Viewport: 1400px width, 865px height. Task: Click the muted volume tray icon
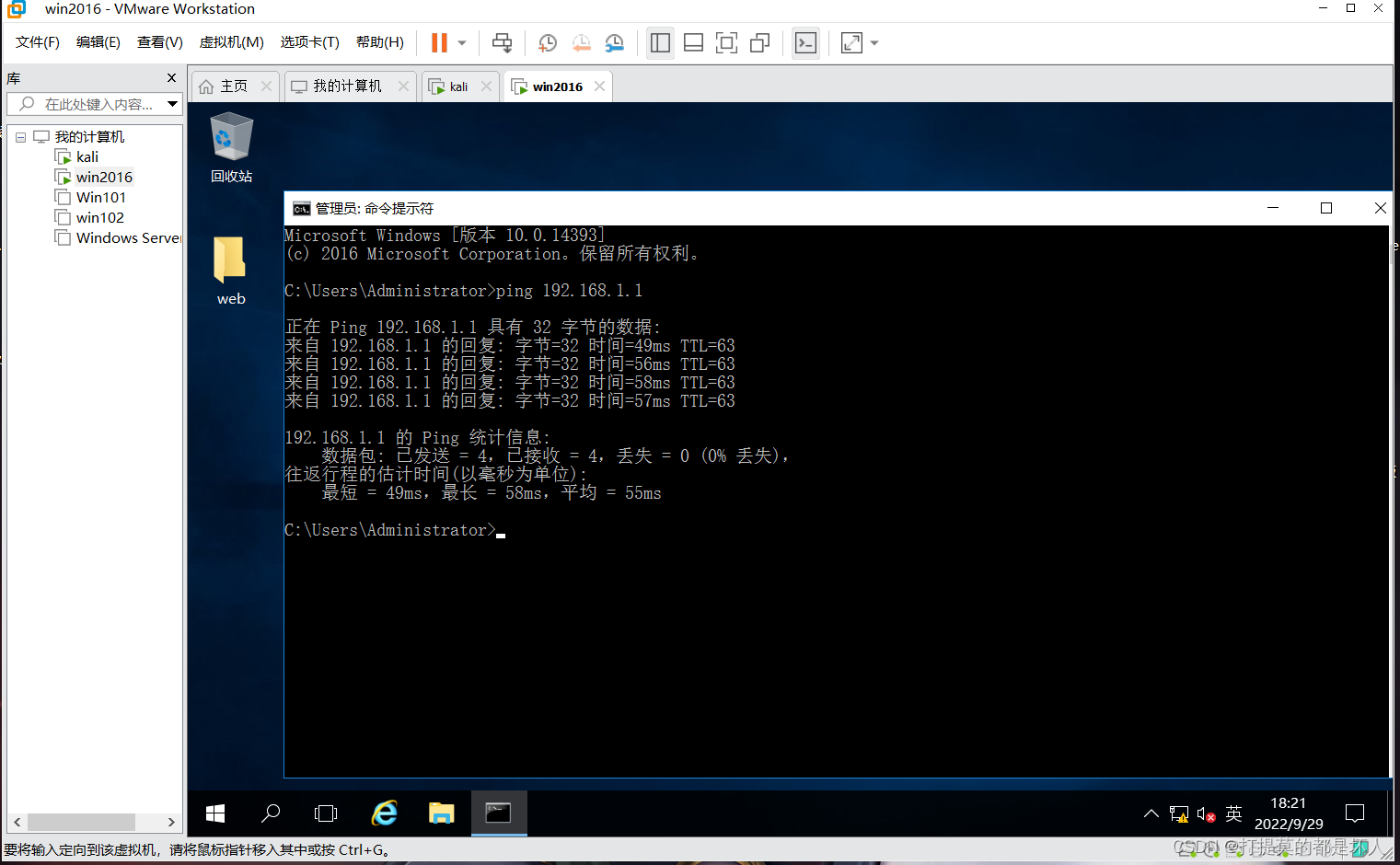point(1207,813)
